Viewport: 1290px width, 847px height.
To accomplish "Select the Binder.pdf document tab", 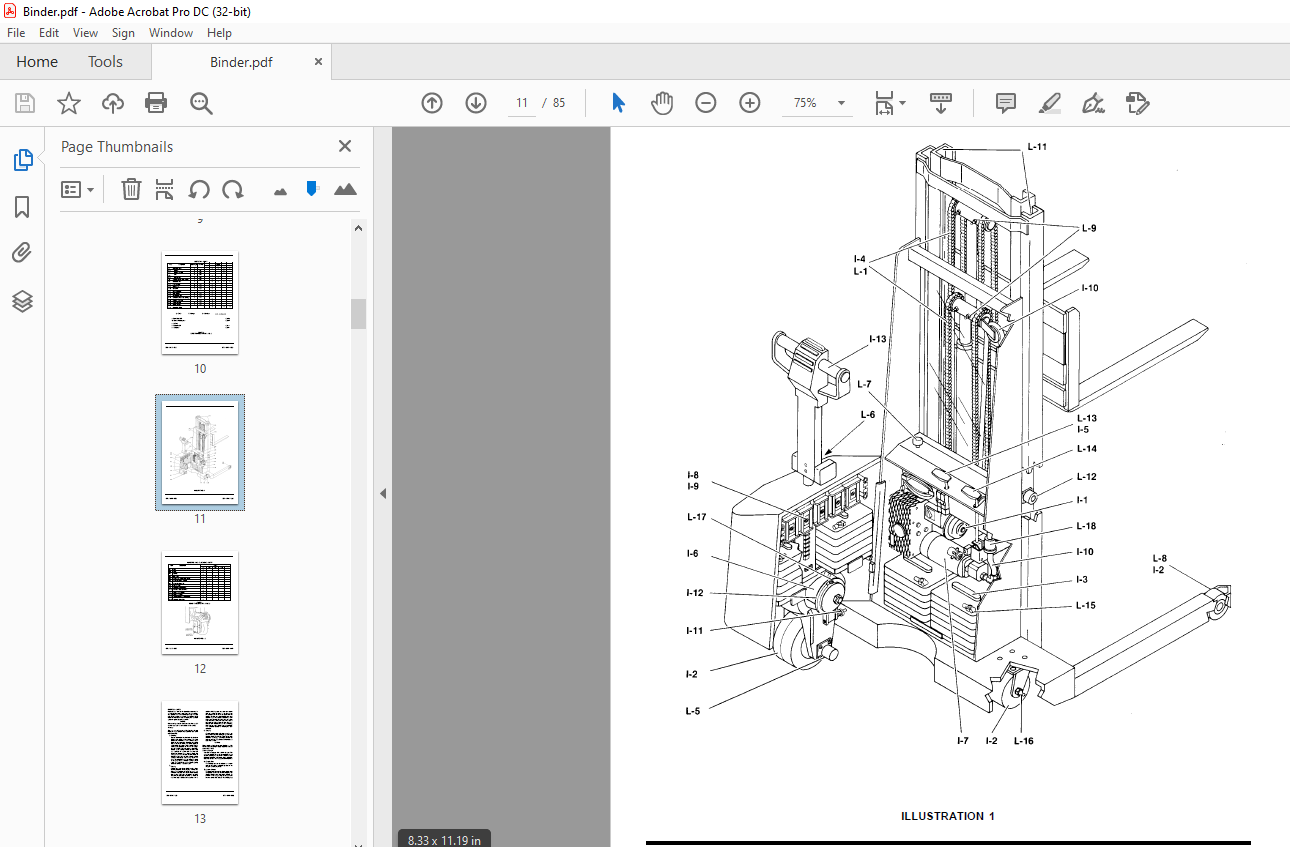I will click(x=241, y=62).
